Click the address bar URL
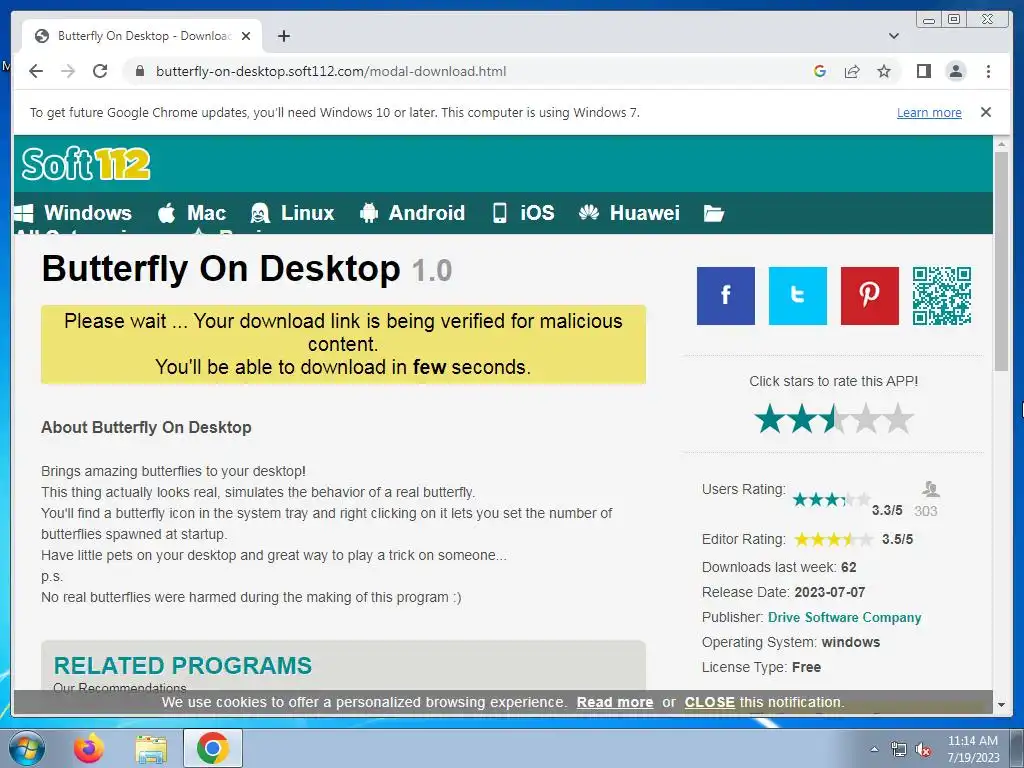1024x768 pixels. [330, 71]
